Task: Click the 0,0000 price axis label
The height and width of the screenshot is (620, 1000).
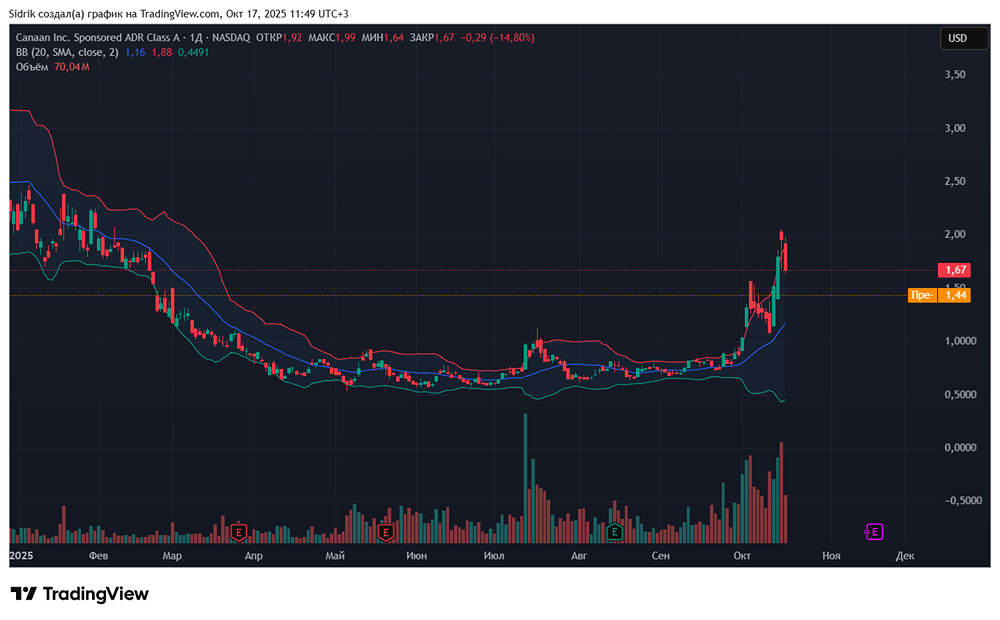Action: [960, 448]
